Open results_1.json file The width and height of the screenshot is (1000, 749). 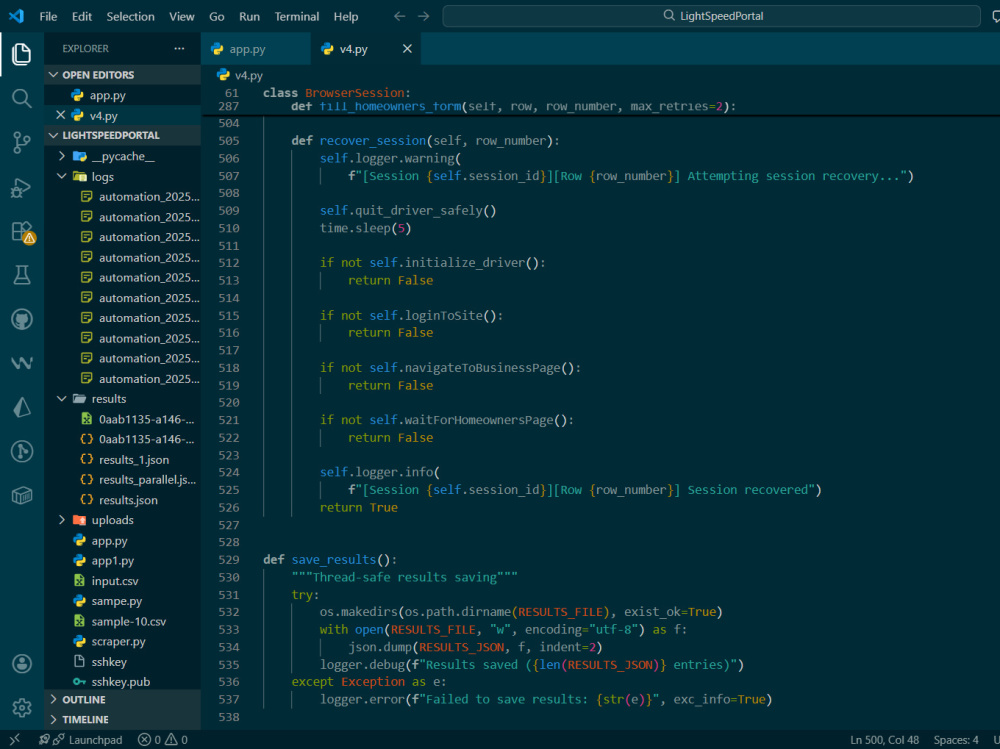(122, 459)
